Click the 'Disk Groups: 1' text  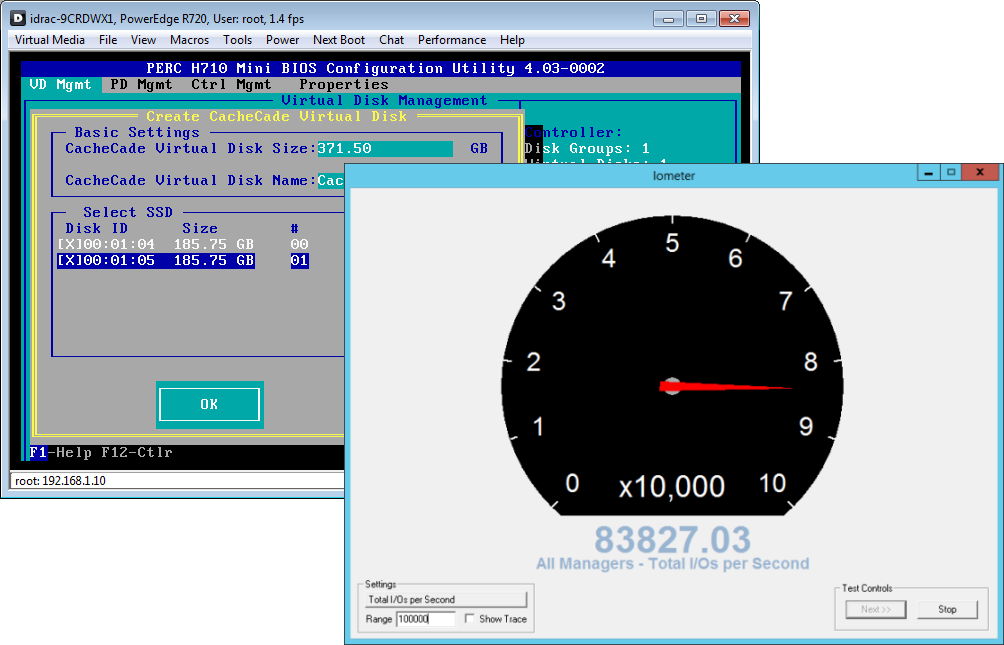click(587, 149)
